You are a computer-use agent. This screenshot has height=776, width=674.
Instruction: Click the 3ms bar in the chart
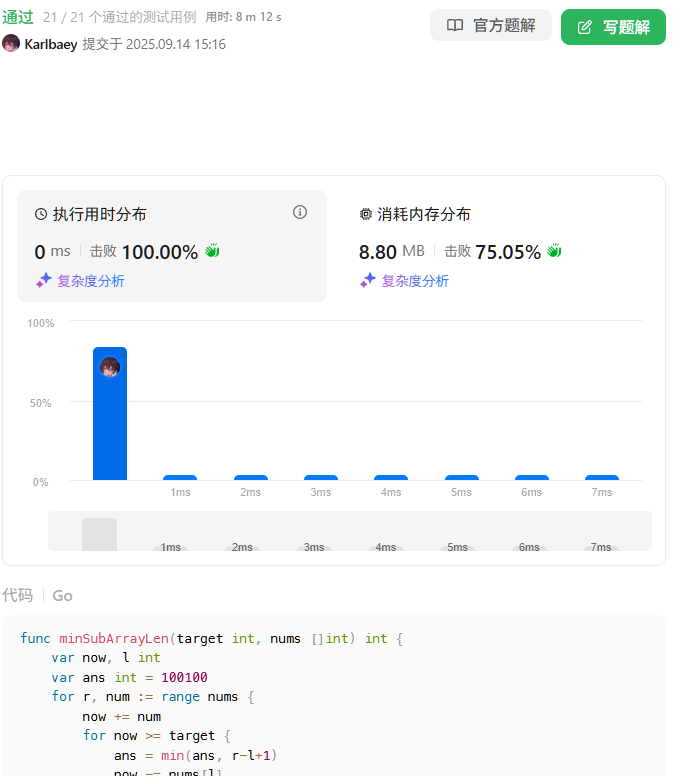321,478
